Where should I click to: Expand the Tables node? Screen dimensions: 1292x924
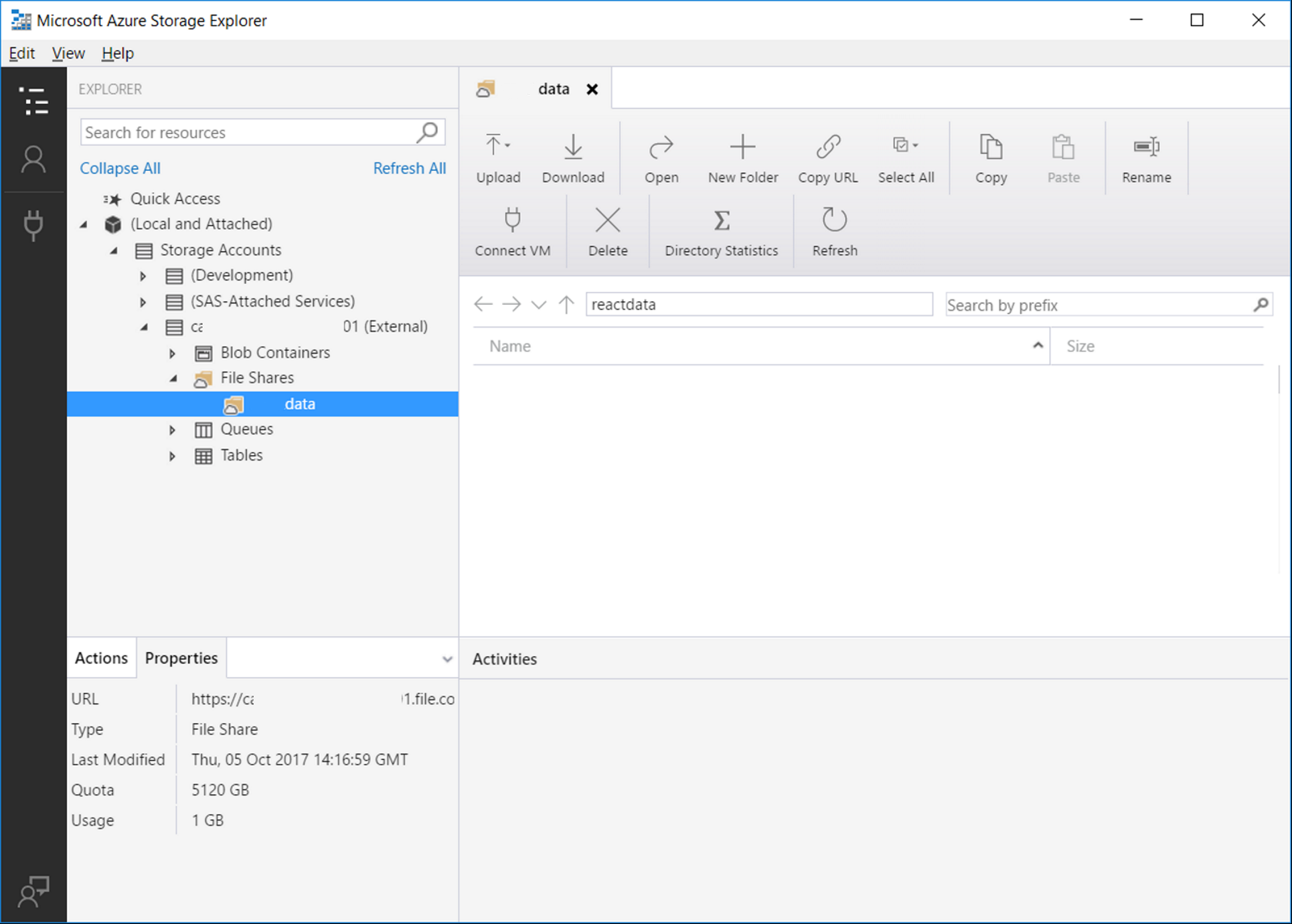pyautogui.click(x=172, y=456)
